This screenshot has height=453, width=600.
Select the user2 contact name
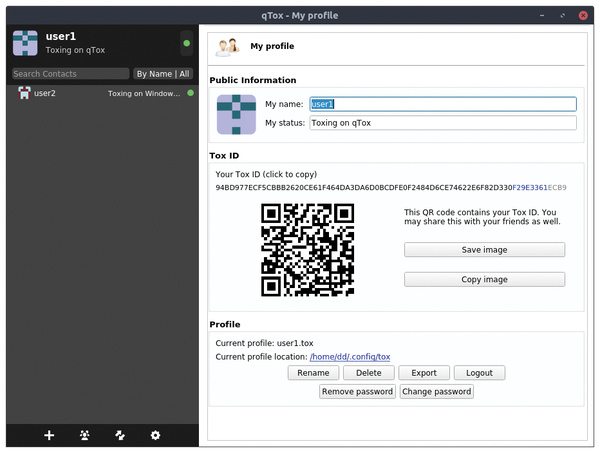pos(45,93)
